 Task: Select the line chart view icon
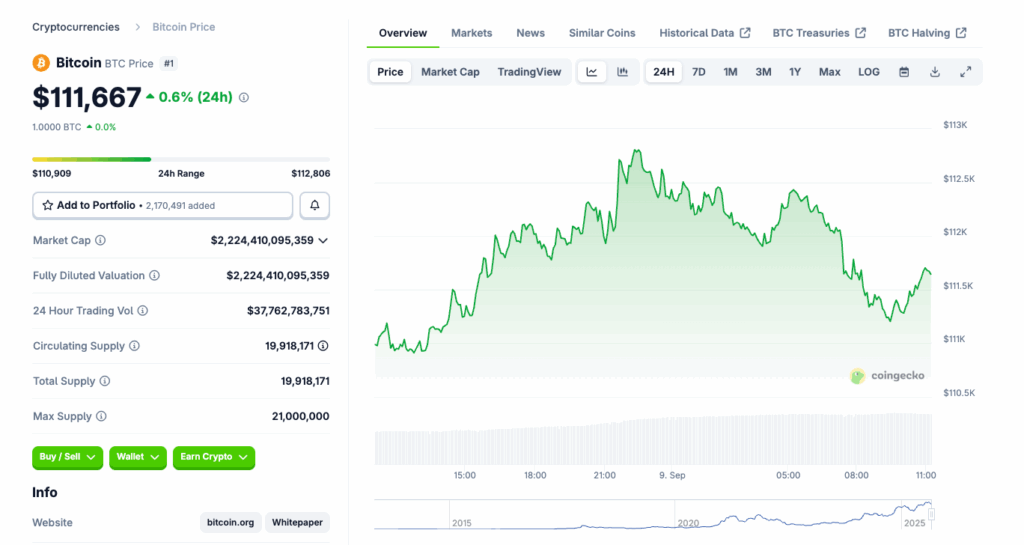592,72
